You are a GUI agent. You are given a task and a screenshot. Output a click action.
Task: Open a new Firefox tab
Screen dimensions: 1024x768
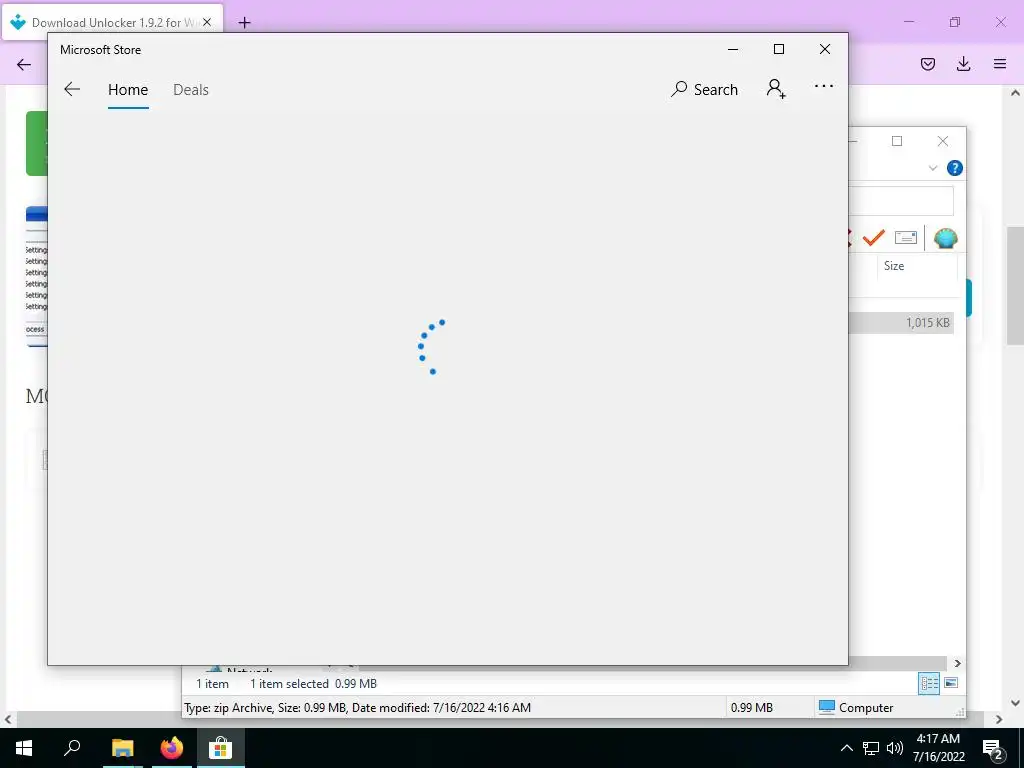coord(244,23)
